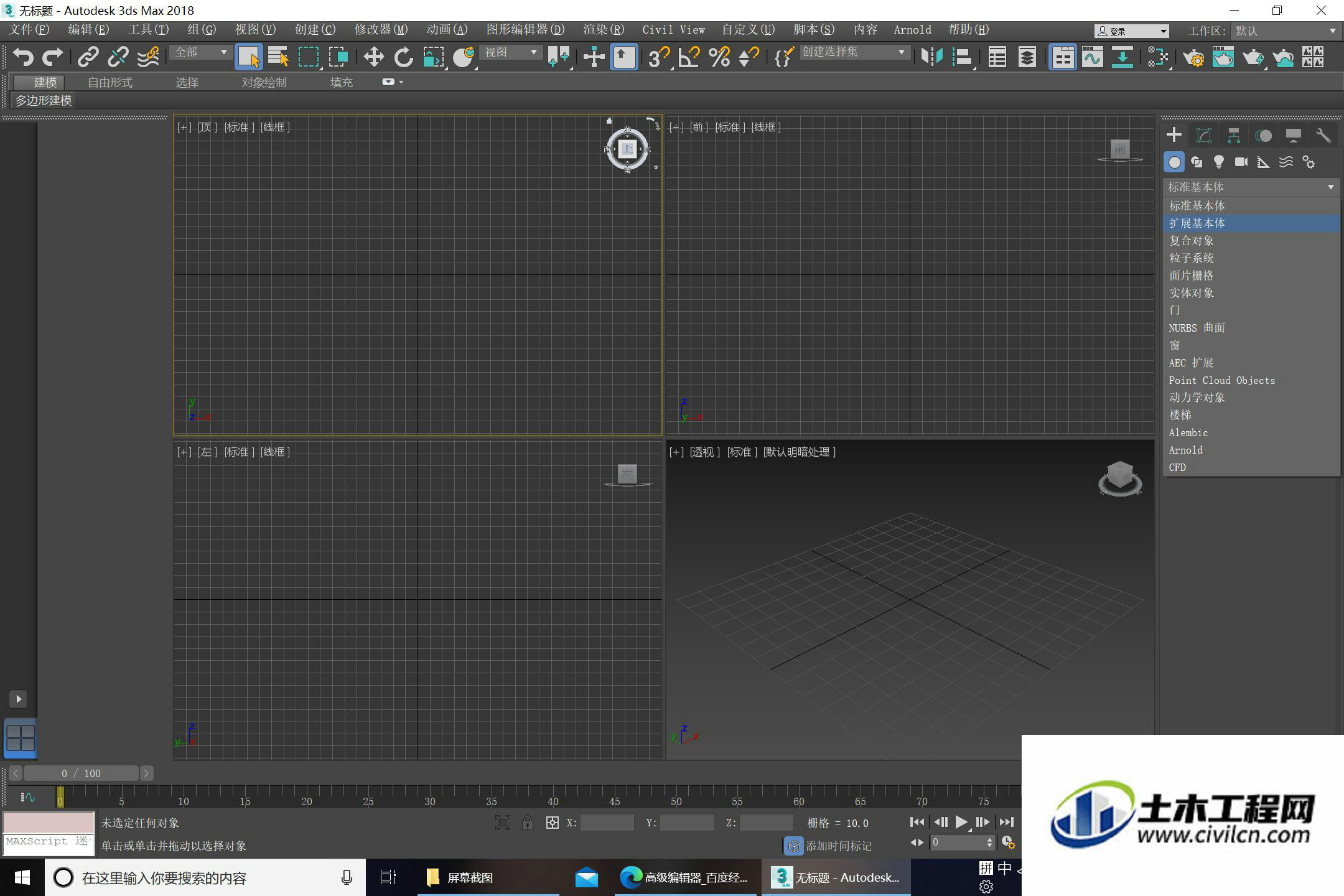Open the 工作区 默认 dropdown
This screenshot has width=1344, height=896.
point(1284,30)
